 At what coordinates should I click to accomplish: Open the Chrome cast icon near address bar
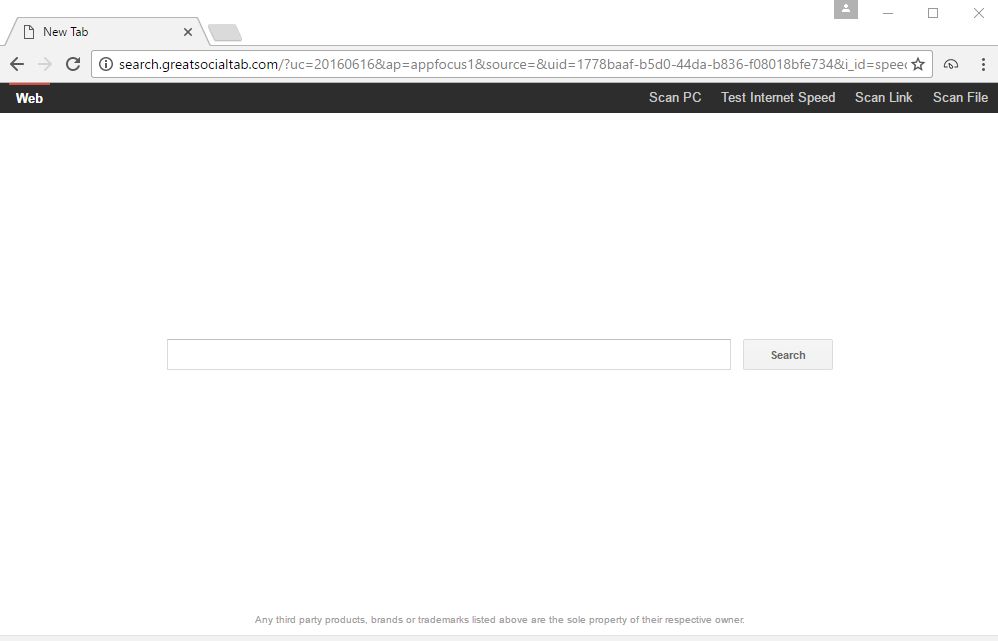[x=950, y=63]
